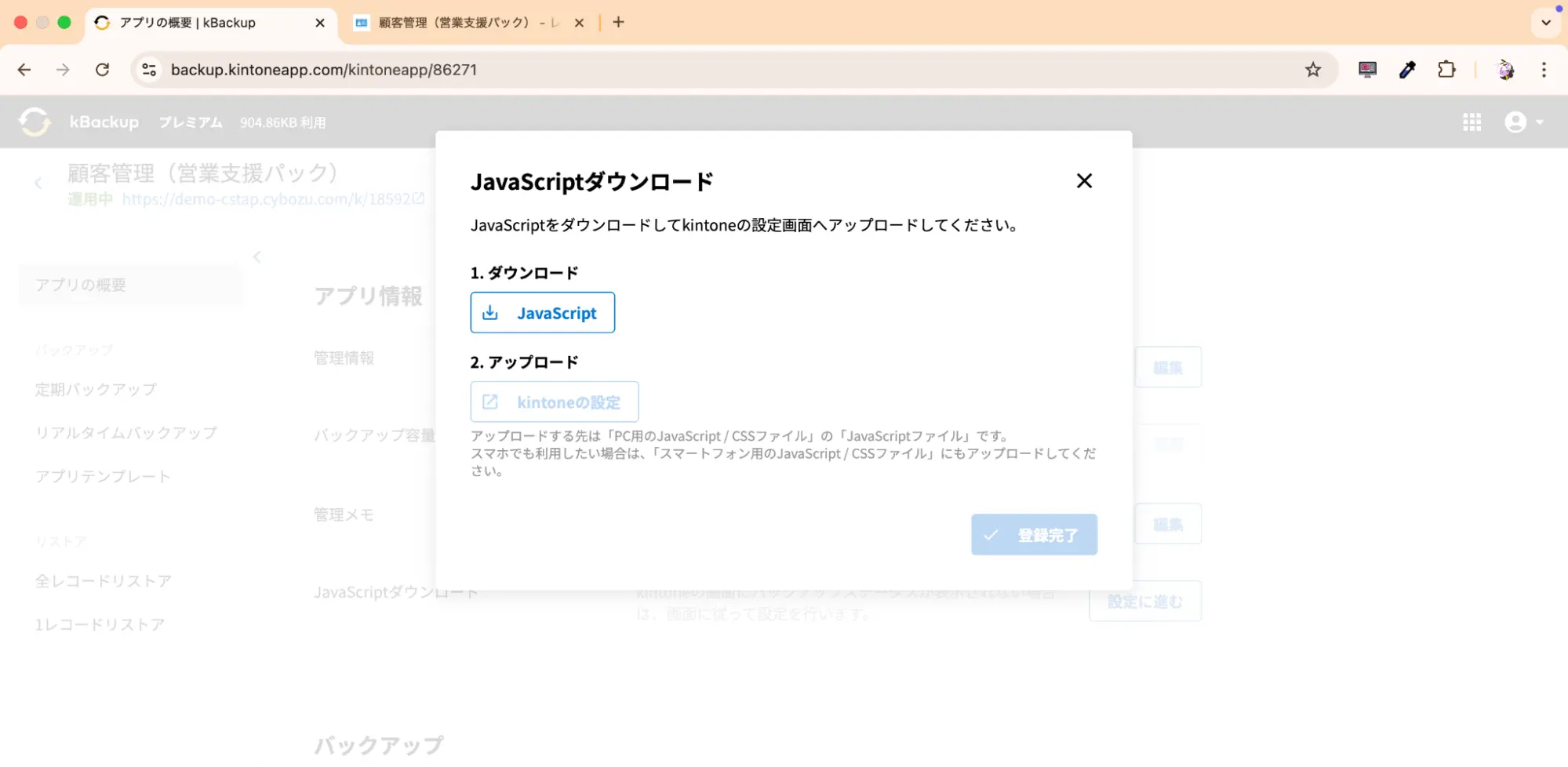Click the 登録完了 button
The image size is (1568, 767).
tap(1034, 535)
